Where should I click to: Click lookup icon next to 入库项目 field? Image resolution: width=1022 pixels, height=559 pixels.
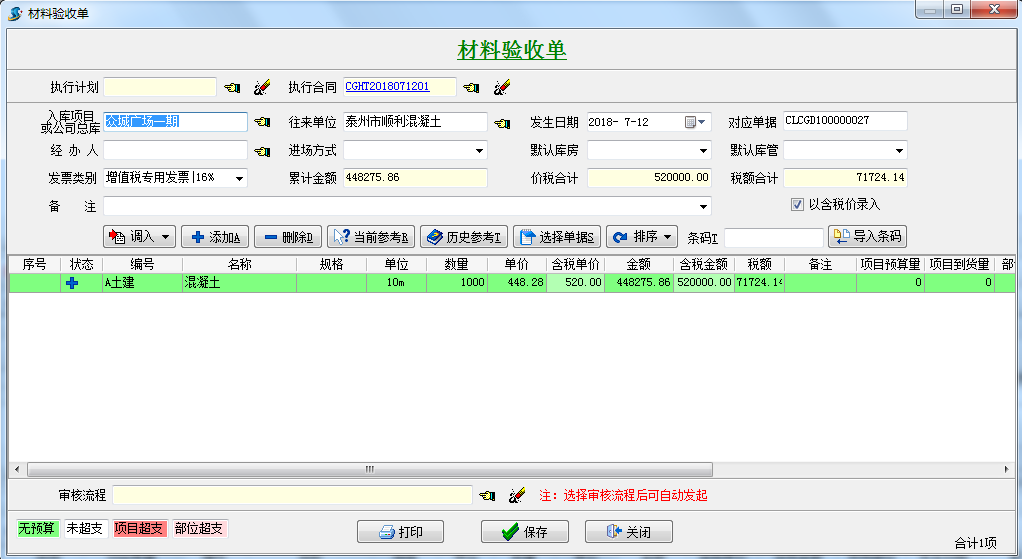[262, 122]
